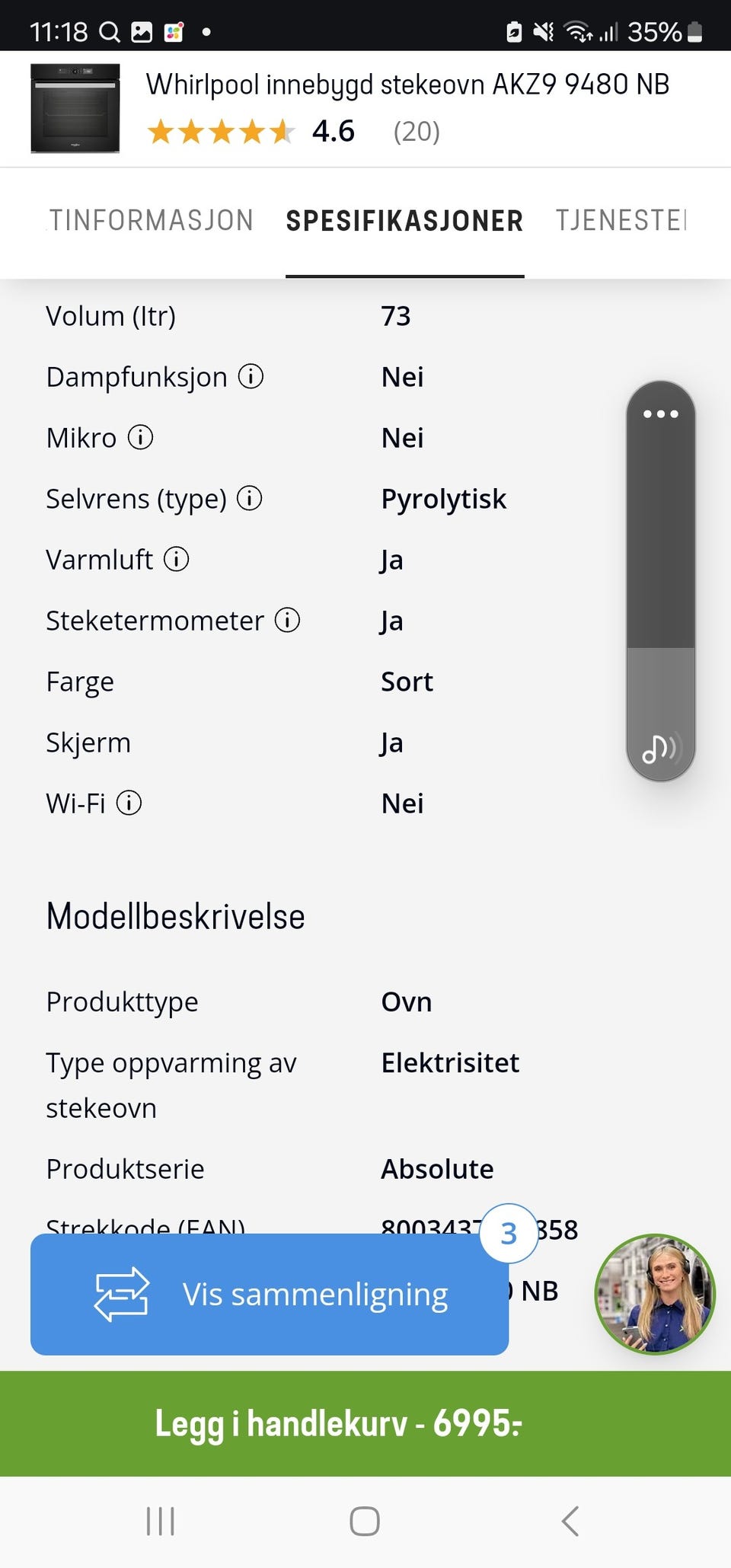Add to cart with Legg i handlekurv
The height and width of the screenshot is (1568, 731).
pos(365,1423)
